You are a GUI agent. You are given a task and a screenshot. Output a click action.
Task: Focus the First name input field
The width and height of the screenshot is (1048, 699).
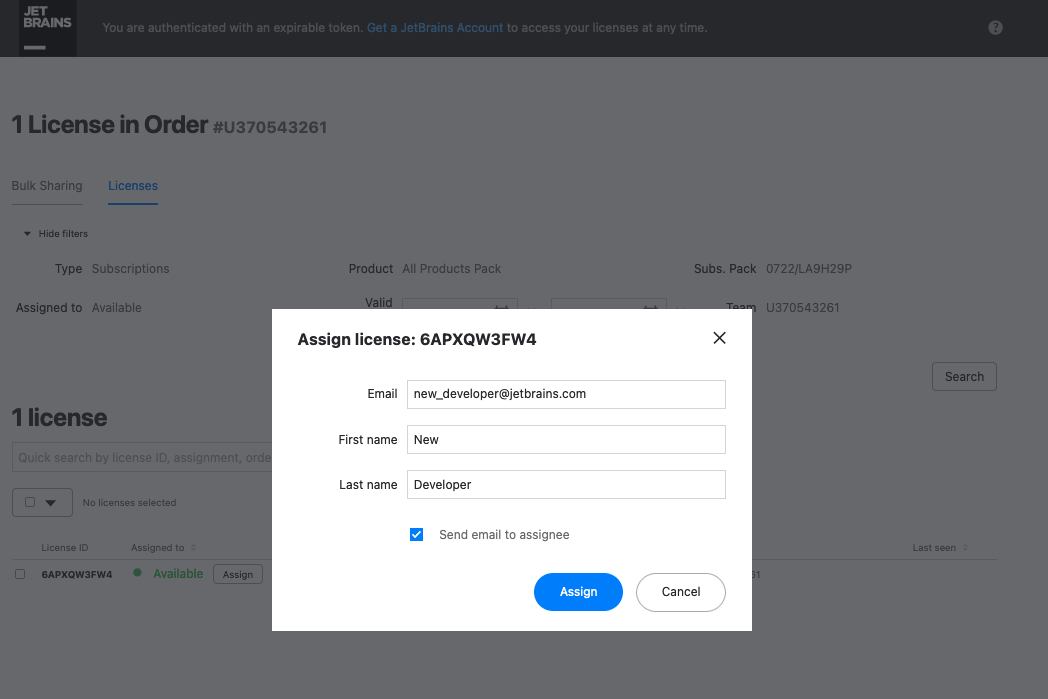(565, 439)
